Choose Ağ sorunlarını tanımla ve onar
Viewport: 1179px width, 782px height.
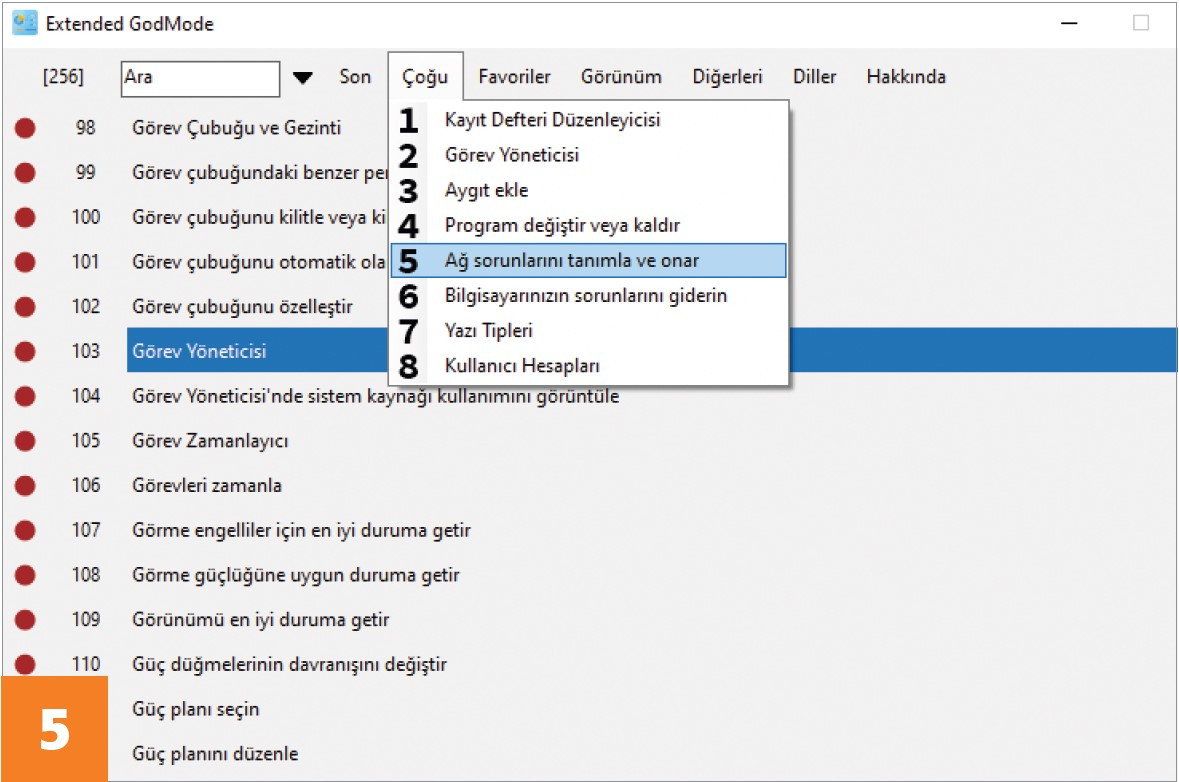click(x=589, y=261)
